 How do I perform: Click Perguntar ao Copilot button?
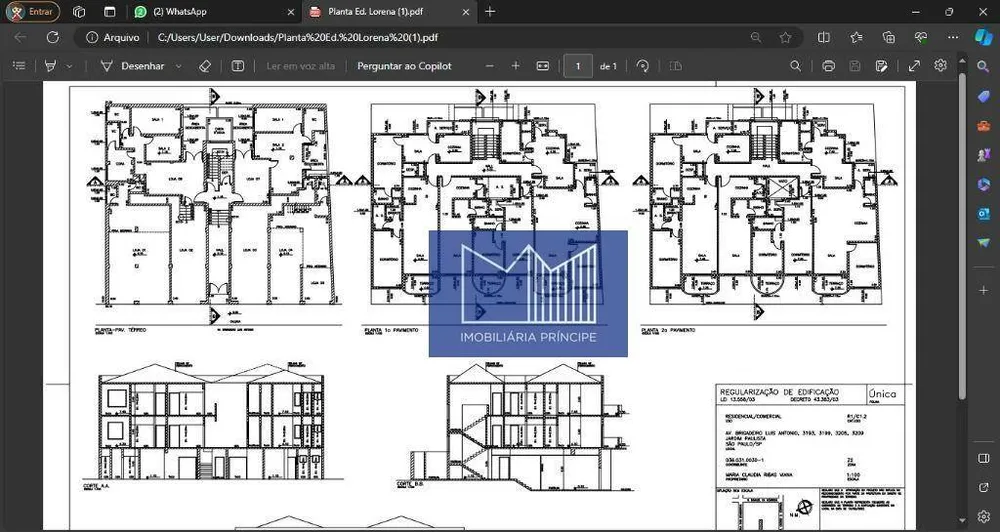(404, 66)
